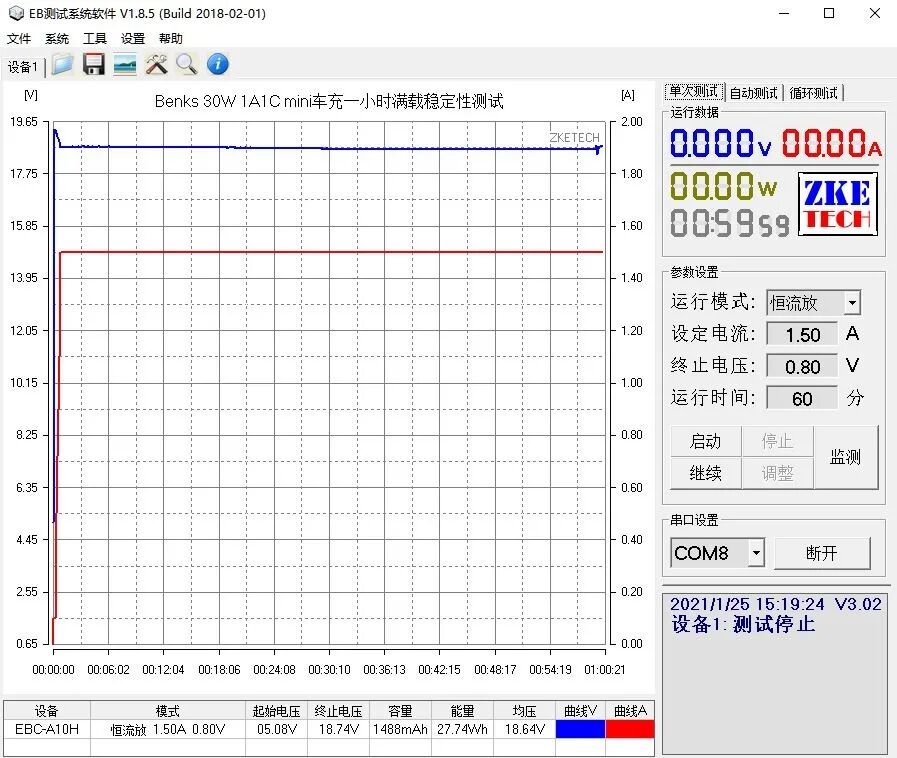897x758 pixels.
Task: Click the 启动 start button
Action: [x=705, y=441]
